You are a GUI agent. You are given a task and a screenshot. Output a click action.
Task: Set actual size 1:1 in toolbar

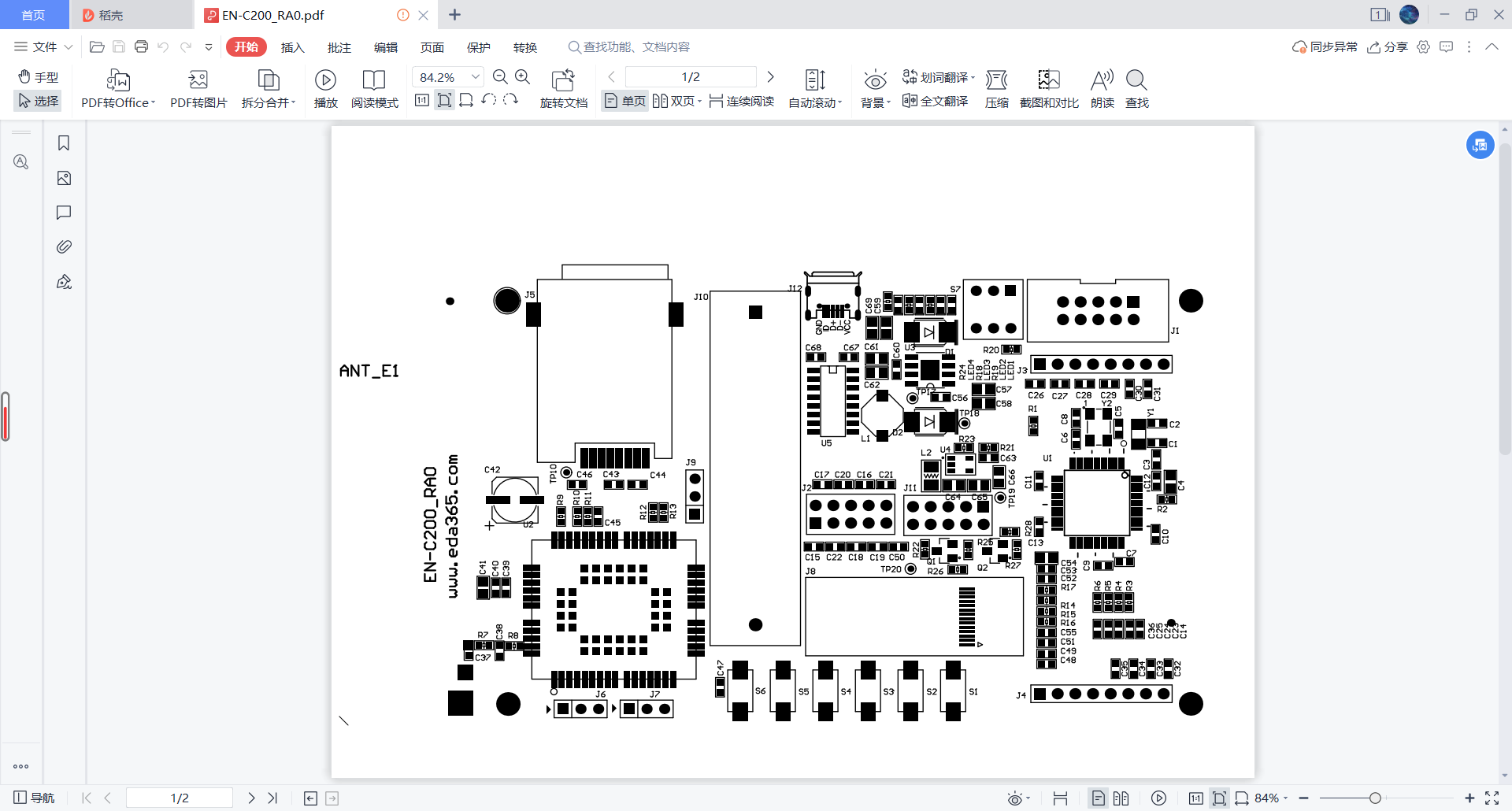[x=422, y=100]
